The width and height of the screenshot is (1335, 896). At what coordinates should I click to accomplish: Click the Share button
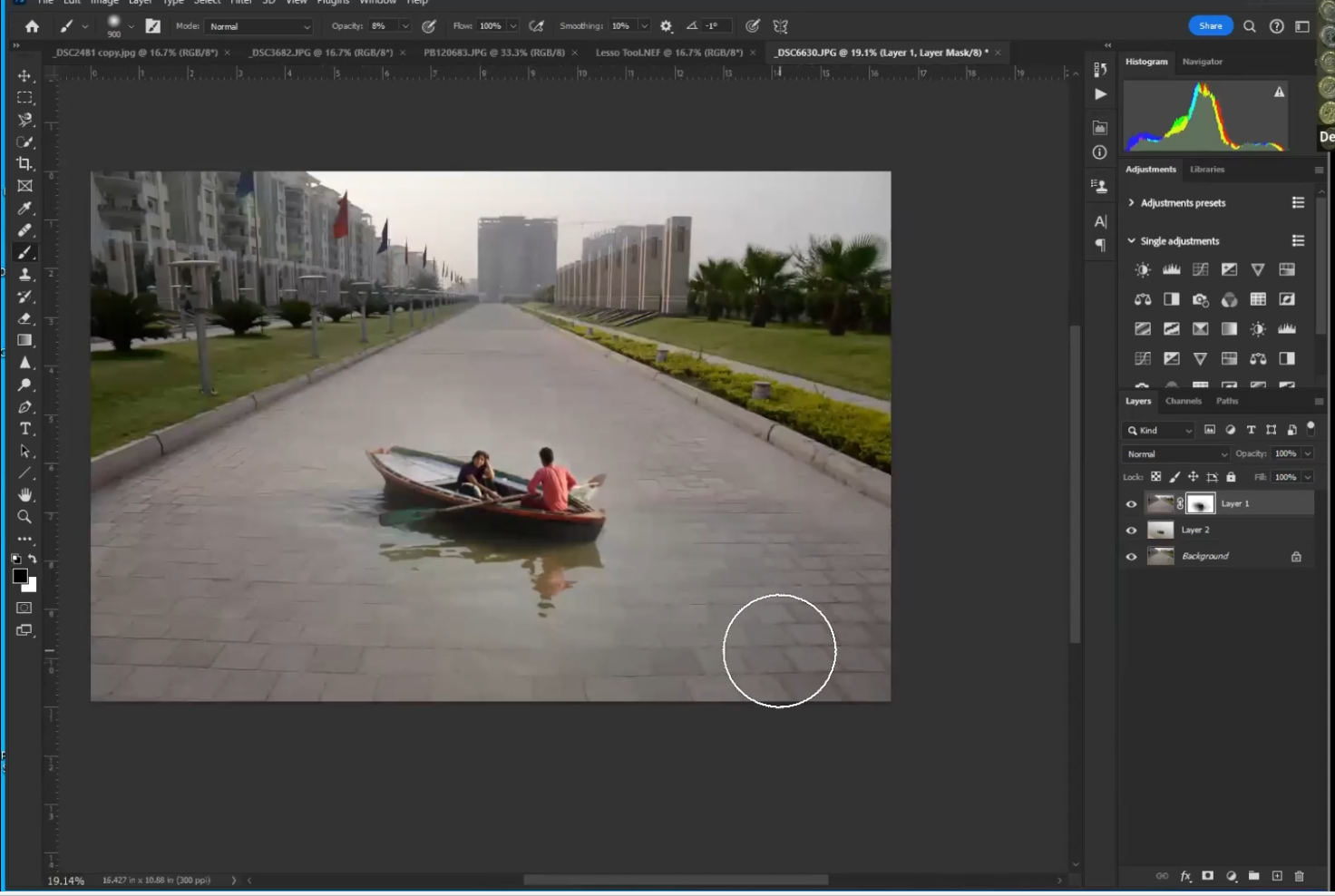pos(1210,26)
